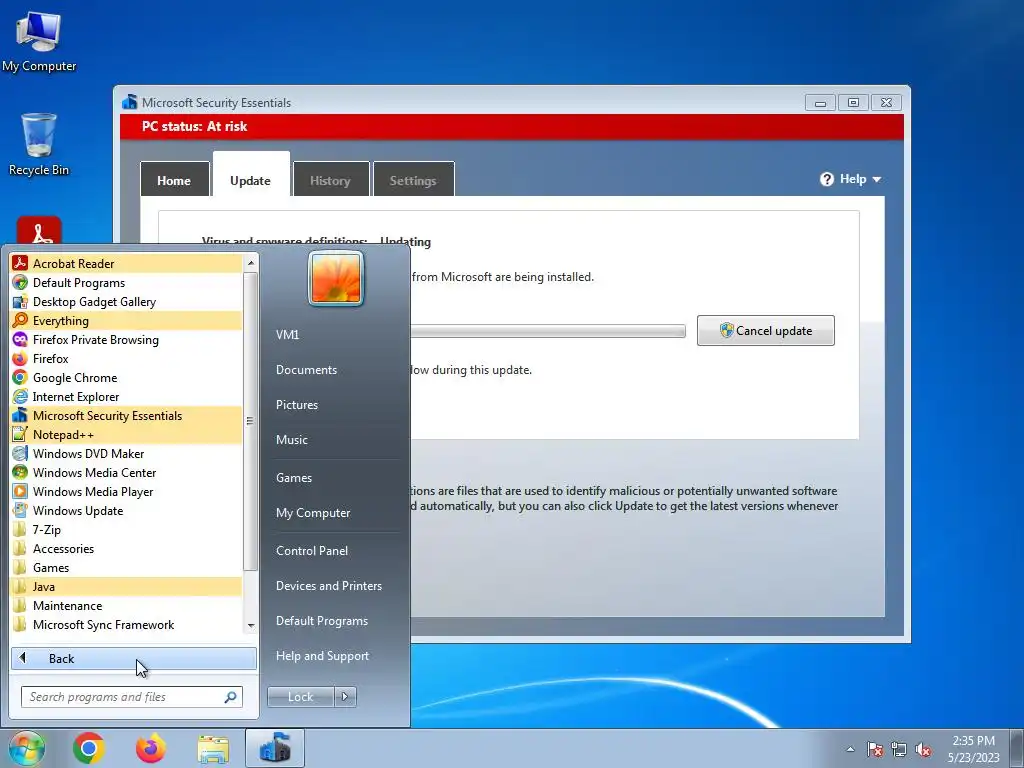Open the shutdown options arrow next to Lock
The width and height of the screenshot is (1024, 768).
[345, 697]
